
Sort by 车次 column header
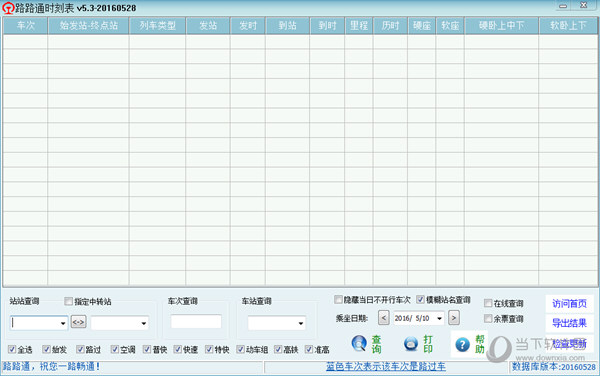coord(26,26)
